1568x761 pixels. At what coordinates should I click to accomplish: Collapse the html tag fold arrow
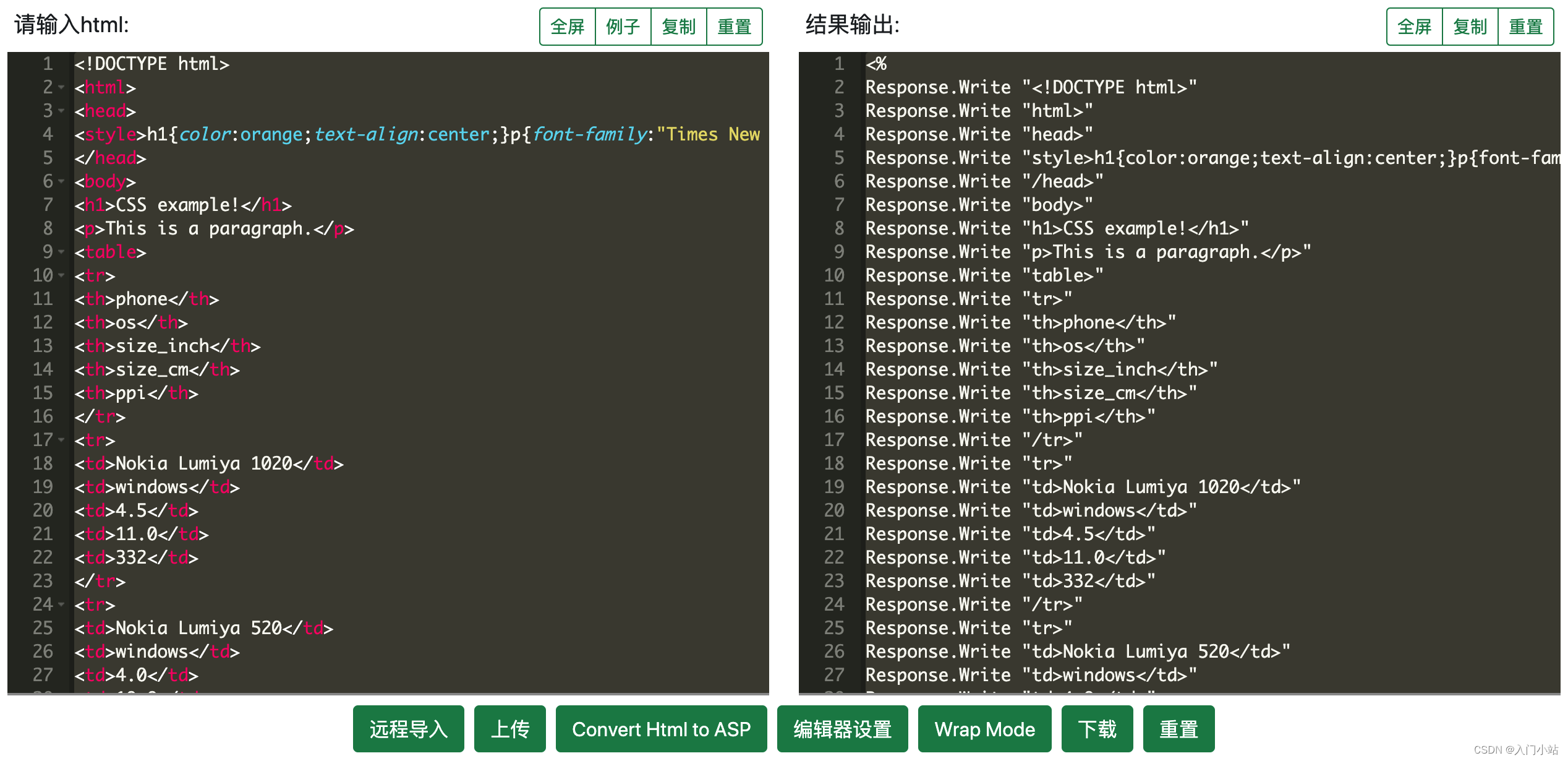pyautogui.click(x=61, y=88)
